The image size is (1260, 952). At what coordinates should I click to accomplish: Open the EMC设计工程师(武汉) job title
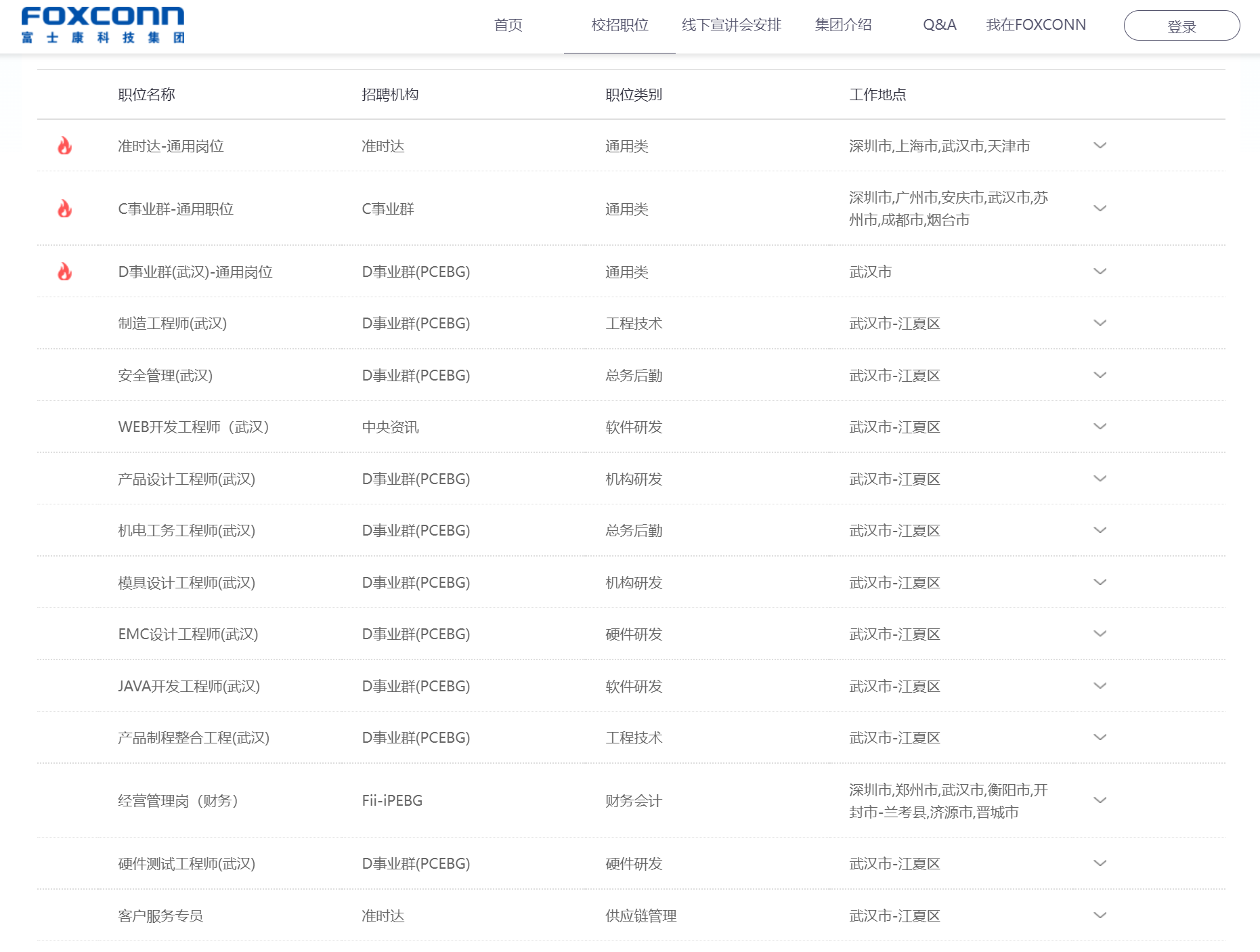(188, 634)
